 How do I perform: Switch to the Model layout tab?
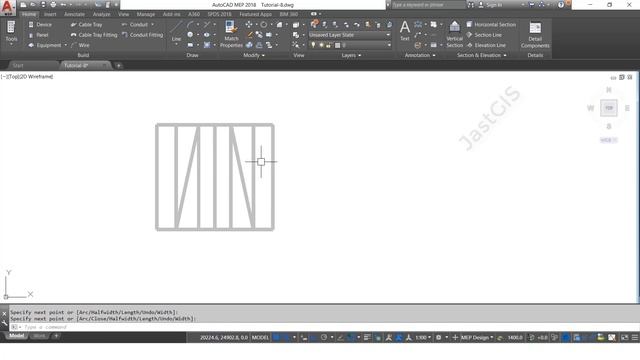[x=17, y=336]
